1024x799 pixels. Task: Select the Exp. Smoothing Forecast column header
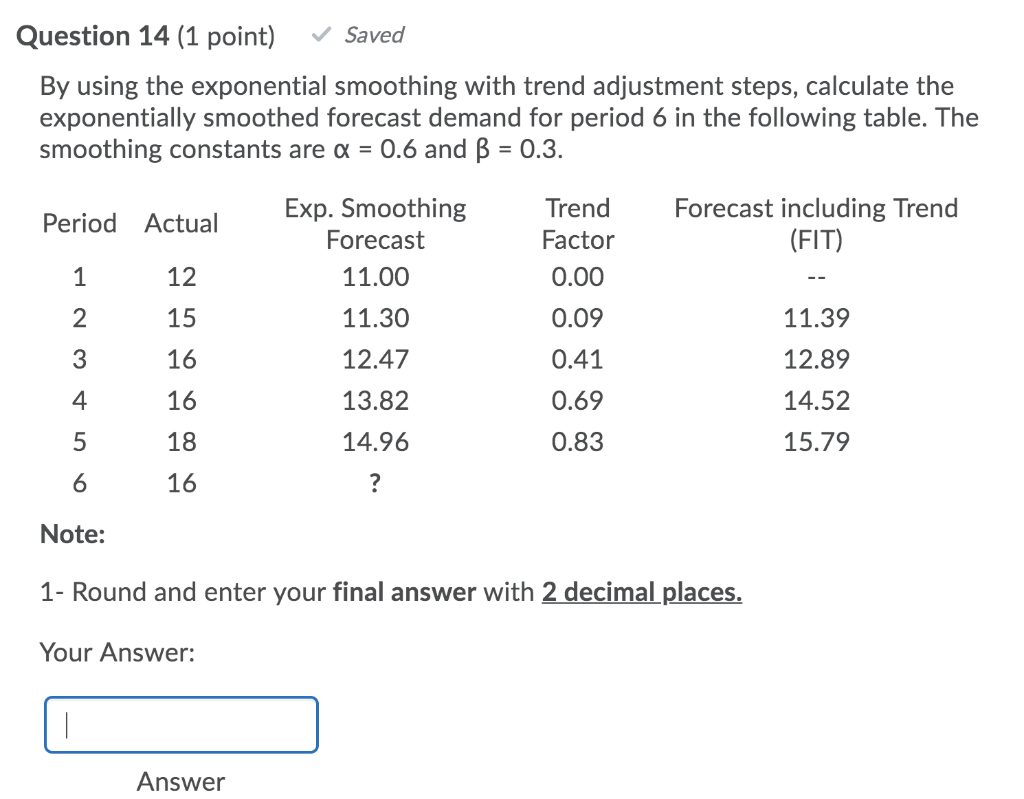(x=375, y=223)
